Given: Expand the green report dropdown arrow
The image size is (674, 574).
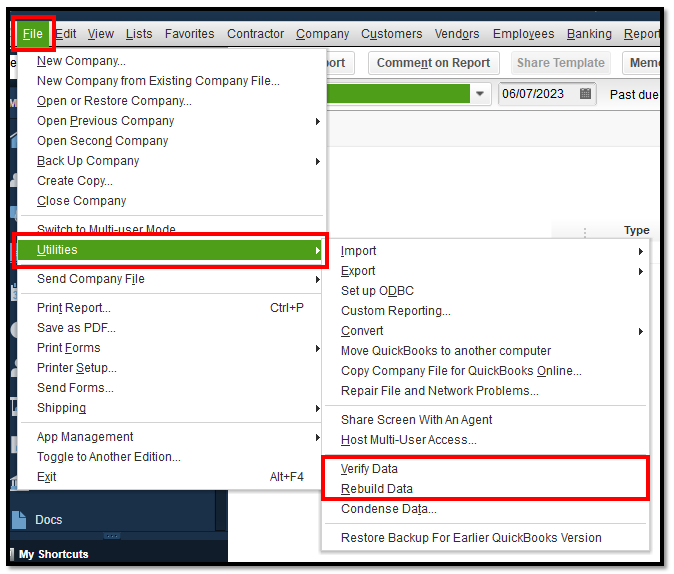Looking at the screenshot, I should [480, 93].
